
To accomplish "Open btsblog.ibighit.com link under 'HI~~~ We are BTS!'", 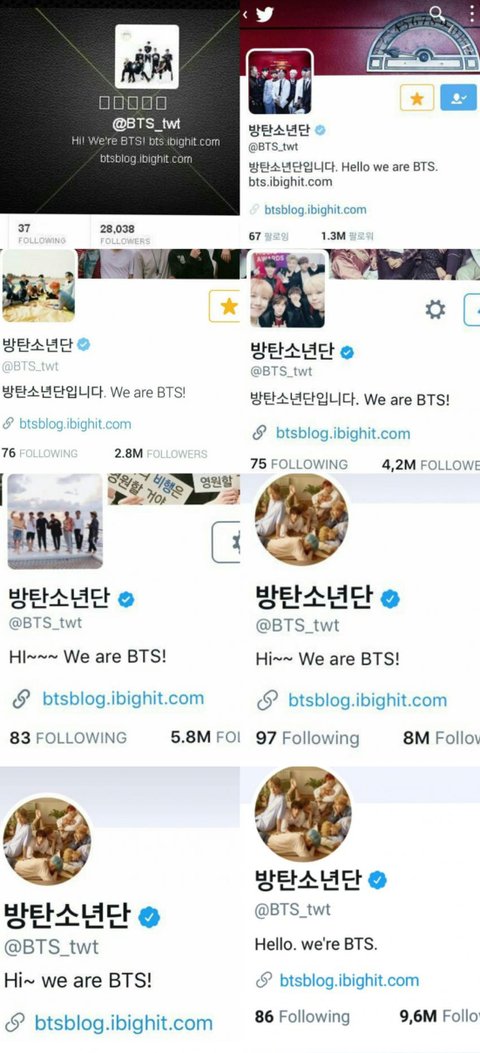I will (123, 698).
